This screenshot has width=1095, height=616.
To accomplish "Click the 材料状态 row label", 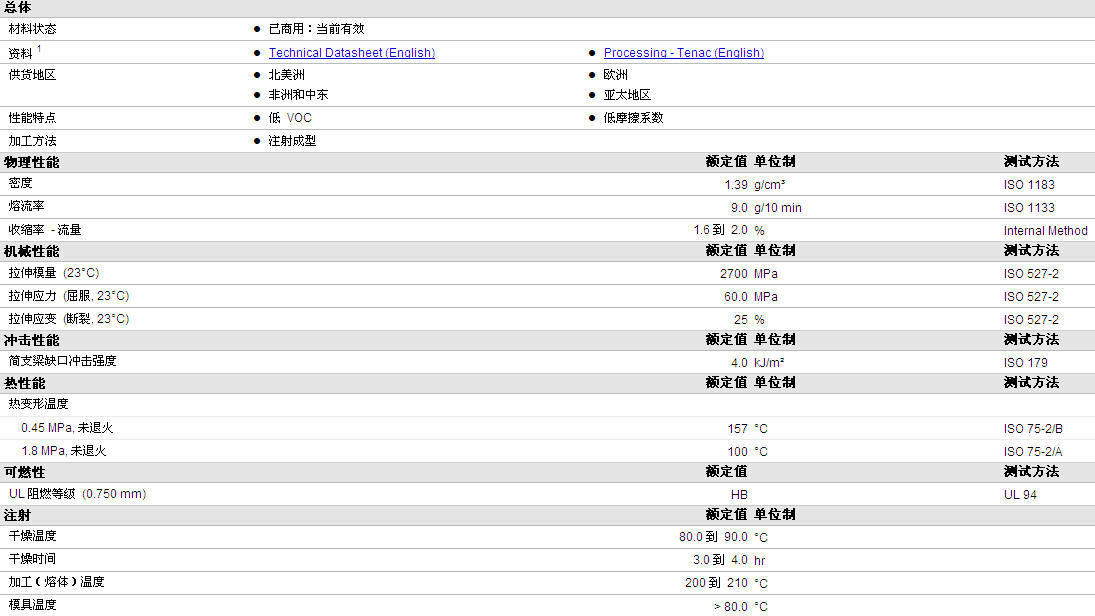I will 32,29.
